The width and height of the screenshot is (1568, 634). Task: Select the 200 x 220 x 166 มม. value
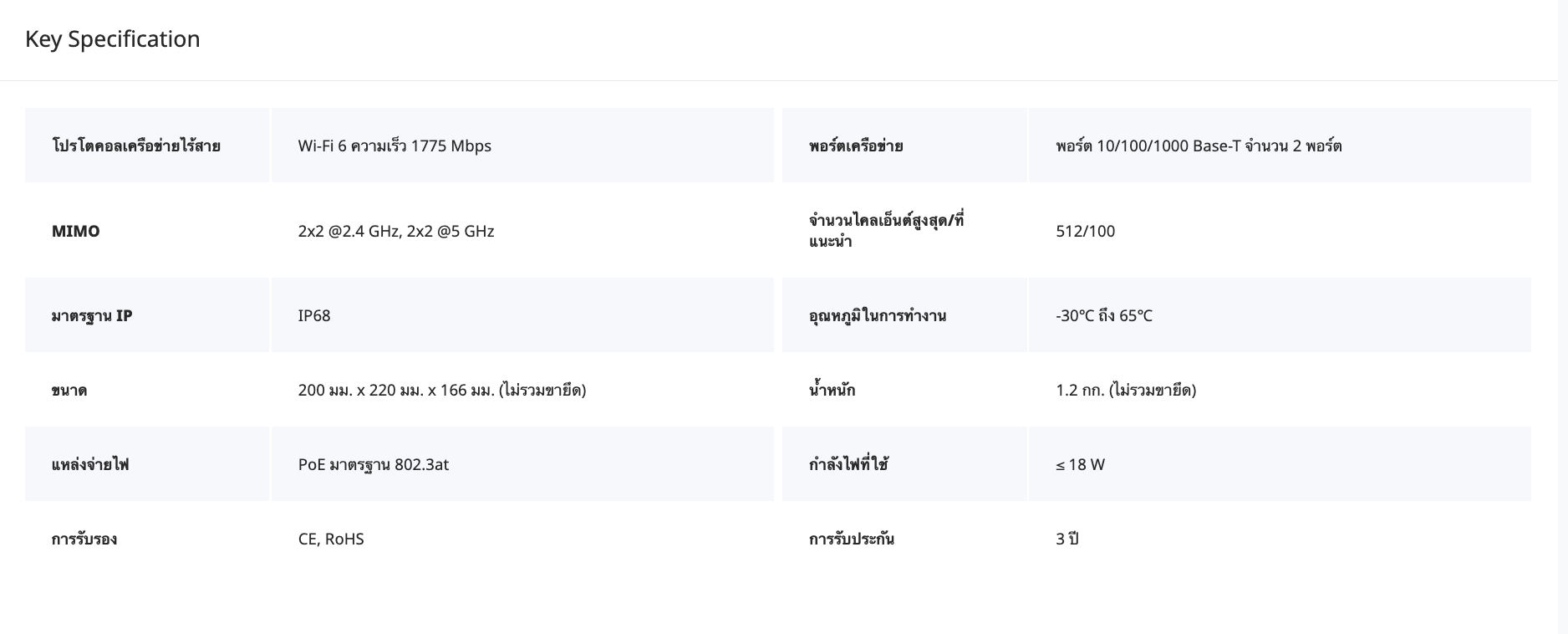click(441, 390)
